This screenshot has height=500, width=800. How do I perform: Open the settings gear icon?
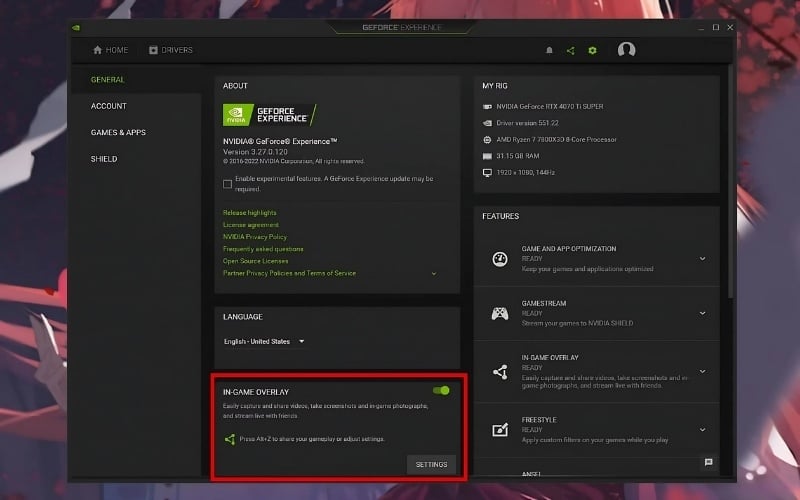tap(592, 50)
